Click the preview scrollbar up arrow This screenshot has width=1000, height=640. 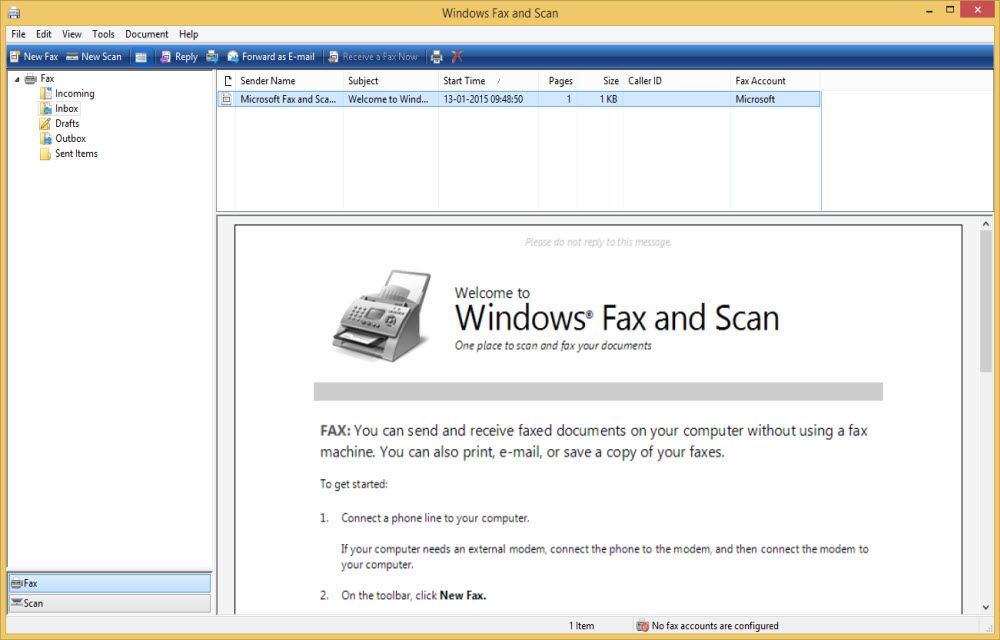tap(985, 224)
